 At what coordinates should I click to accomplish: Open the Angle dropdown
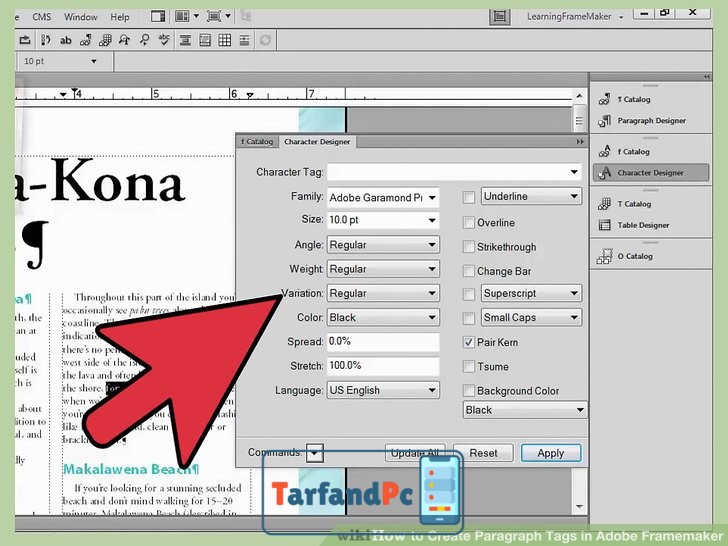(383, 245)
